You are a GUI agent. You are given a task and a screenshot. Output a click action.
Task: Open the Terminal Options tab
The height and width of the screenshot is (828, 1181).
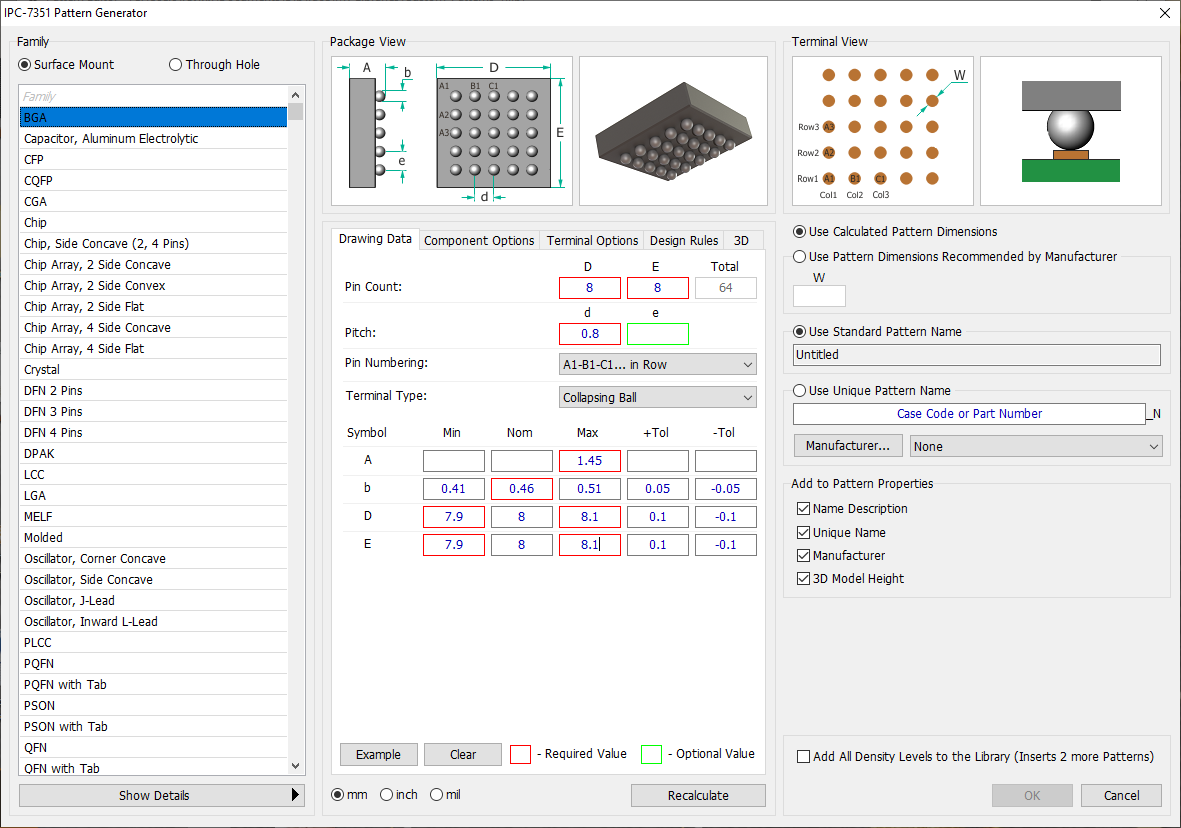click(593, 240)
